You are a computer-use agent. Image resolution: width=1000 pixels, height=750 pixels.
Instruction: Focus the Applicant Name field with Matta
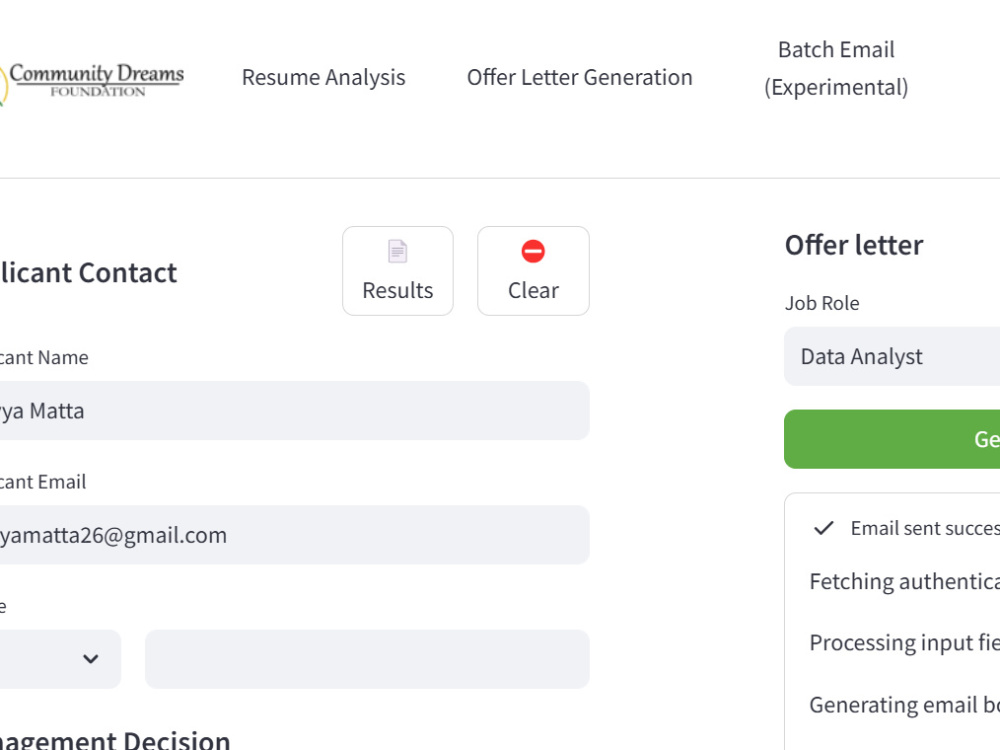[294, 411]
